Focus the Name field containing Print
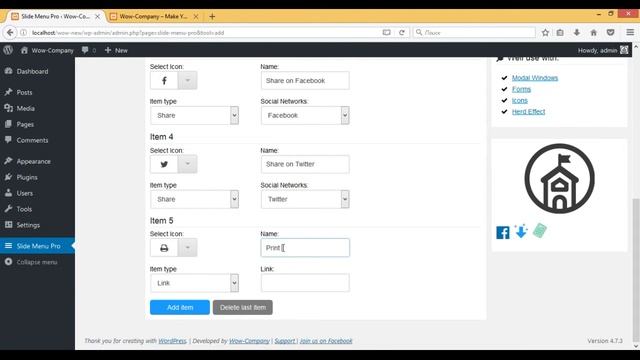Image resolution: width=640 pixels, height=360 pixels. tap(305, 248)
